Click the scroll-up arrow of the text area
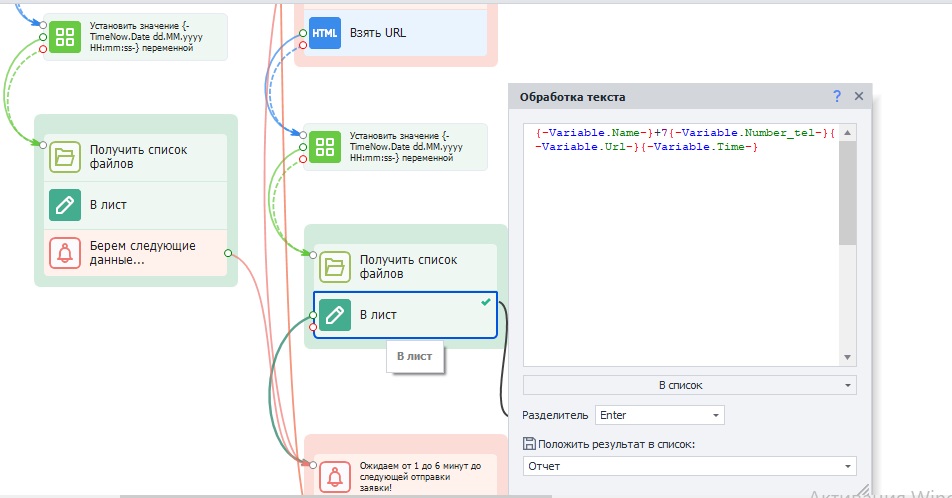The width and height of the screenshot is (952, 498). (x=847, y=132)
